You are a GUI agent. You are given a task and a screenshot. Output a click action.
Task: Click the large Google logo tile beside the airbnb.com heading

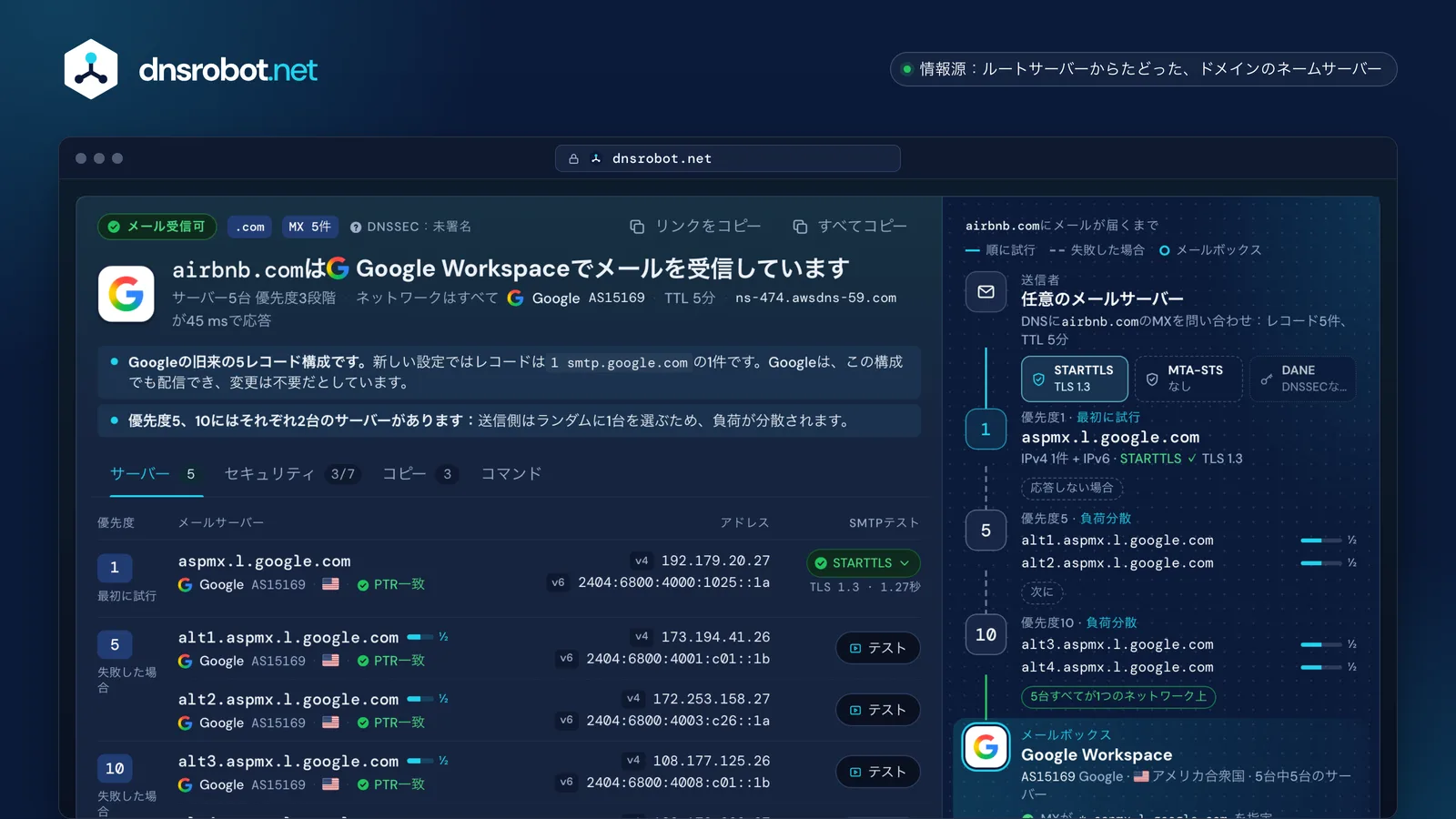pos(126,294)
